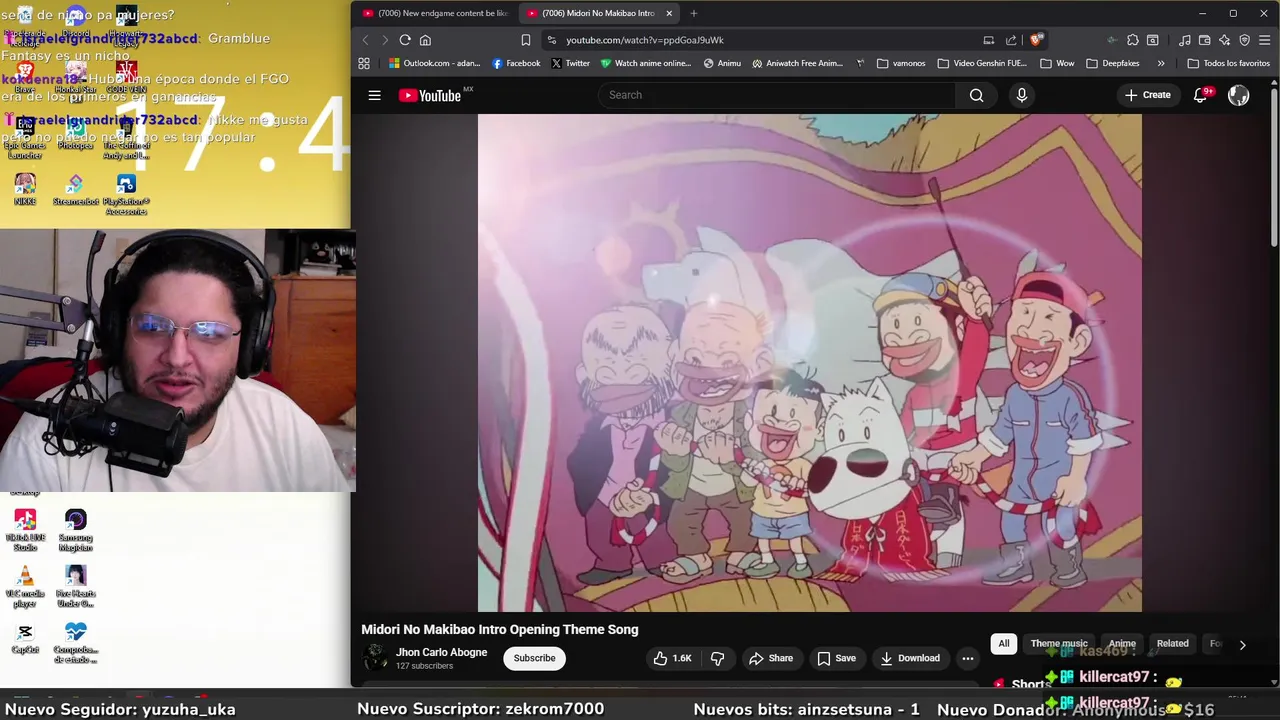Open the Aniwatch Free Anime bookmark
This screenshot has height=720, width=1280.
click(x=797, y=63)
